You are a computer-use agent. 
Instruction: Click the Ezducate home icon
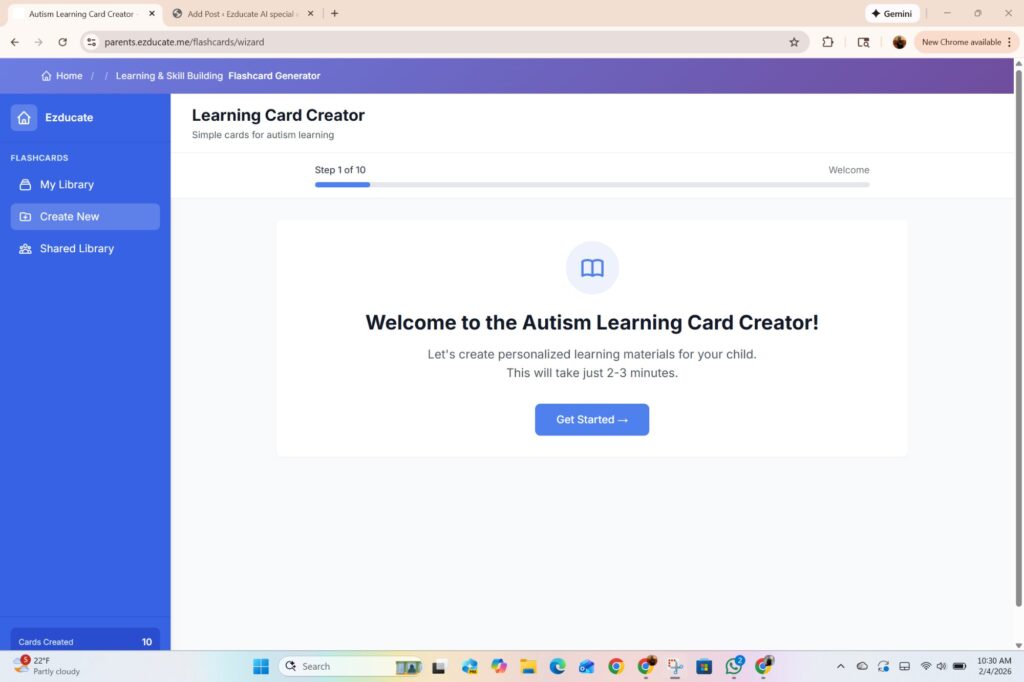click(x=24, y=117)
